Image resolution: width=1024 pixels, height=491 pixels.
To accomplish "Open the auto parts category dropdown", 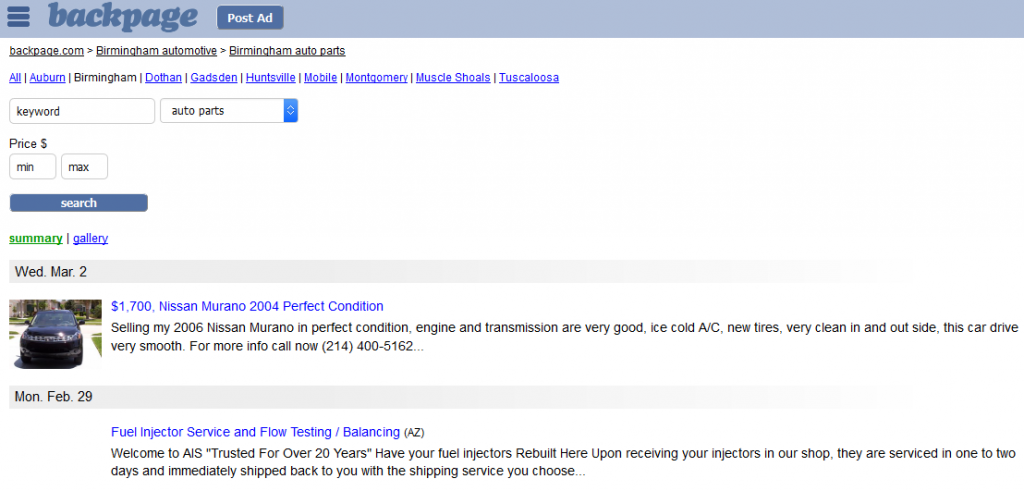I will coord(229,111).
